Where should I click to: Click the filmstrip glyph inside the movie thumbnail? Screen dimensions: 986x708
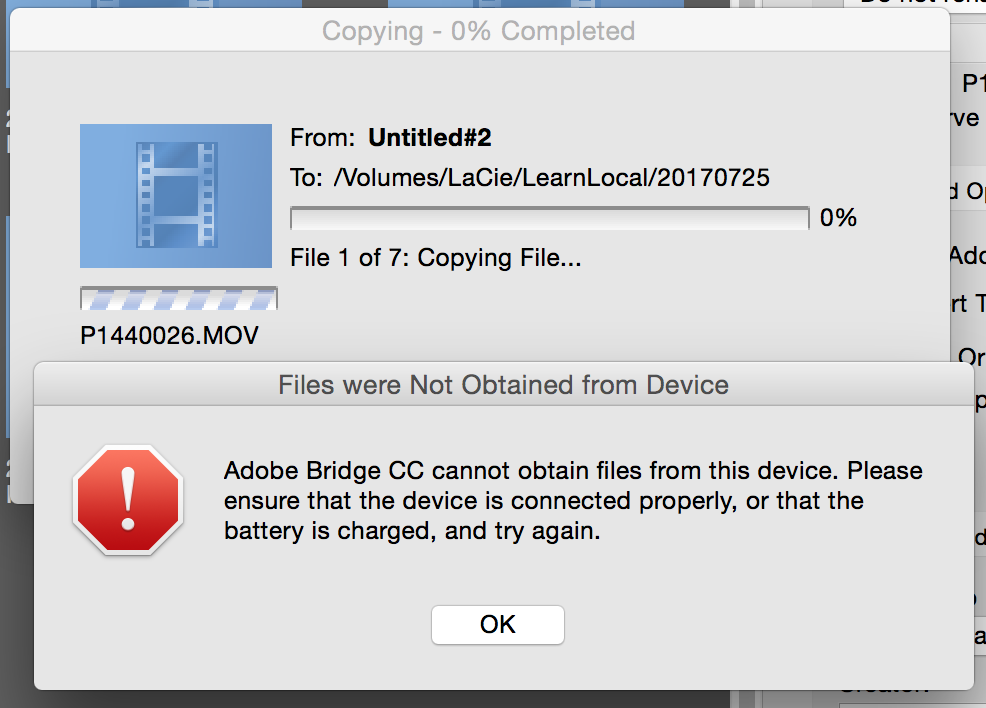(x=177, y=194)
